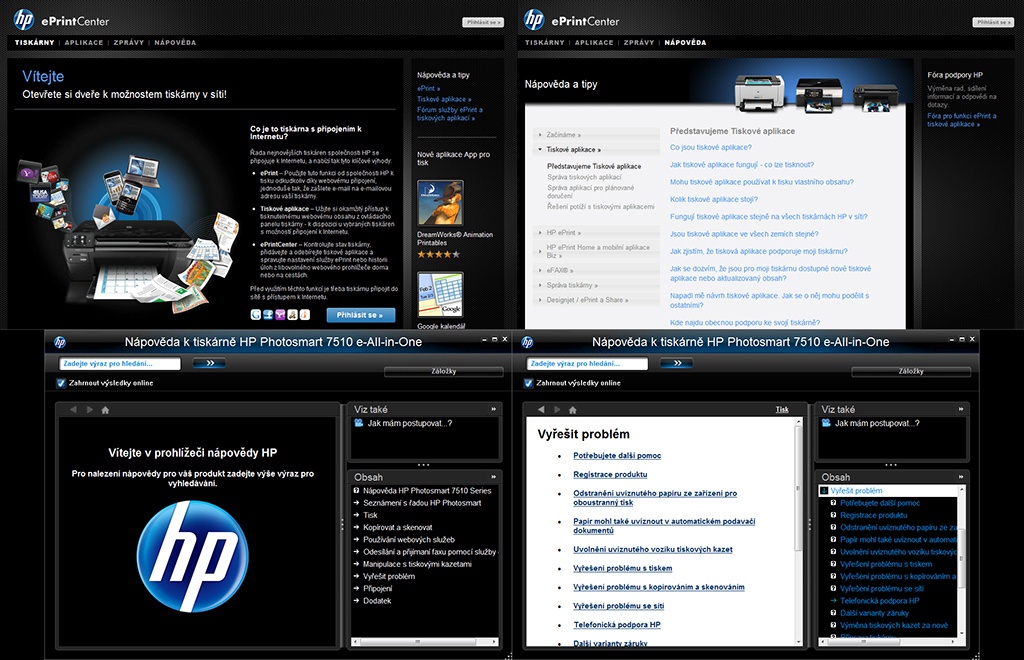The height and width of the screenshot is (660, 1024).
Task: Select 'Kopírovat a skenovat' in bottom-left Obsah list
Action: 398,527
